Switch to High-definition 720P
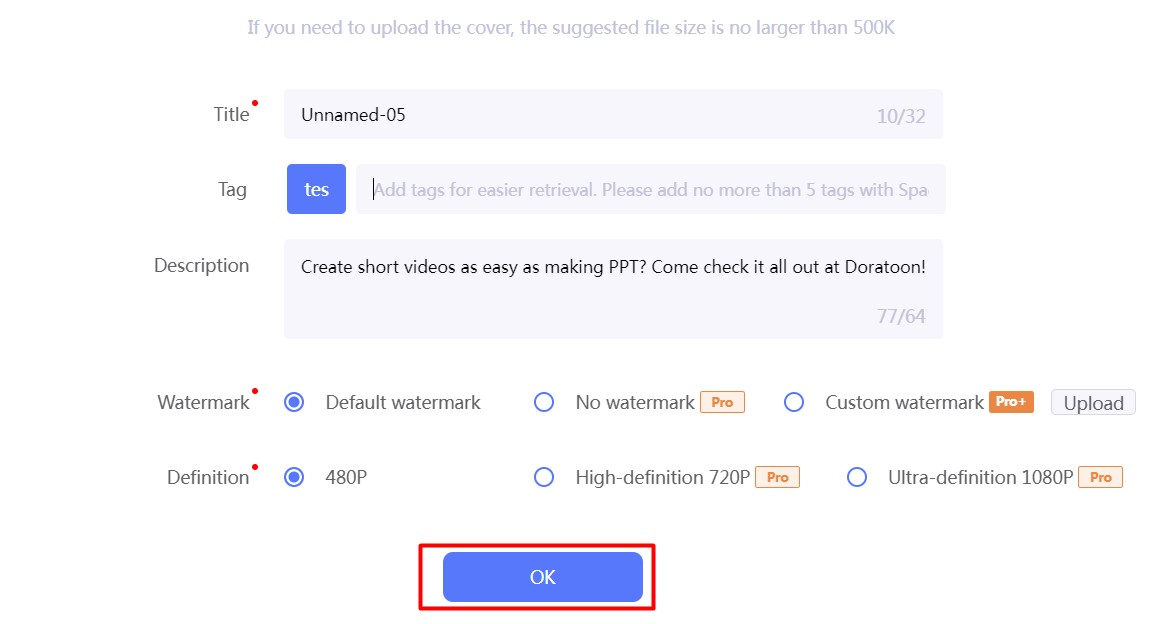The height and width of the screenshot is (624, 1150). click(x=544, y=477)
